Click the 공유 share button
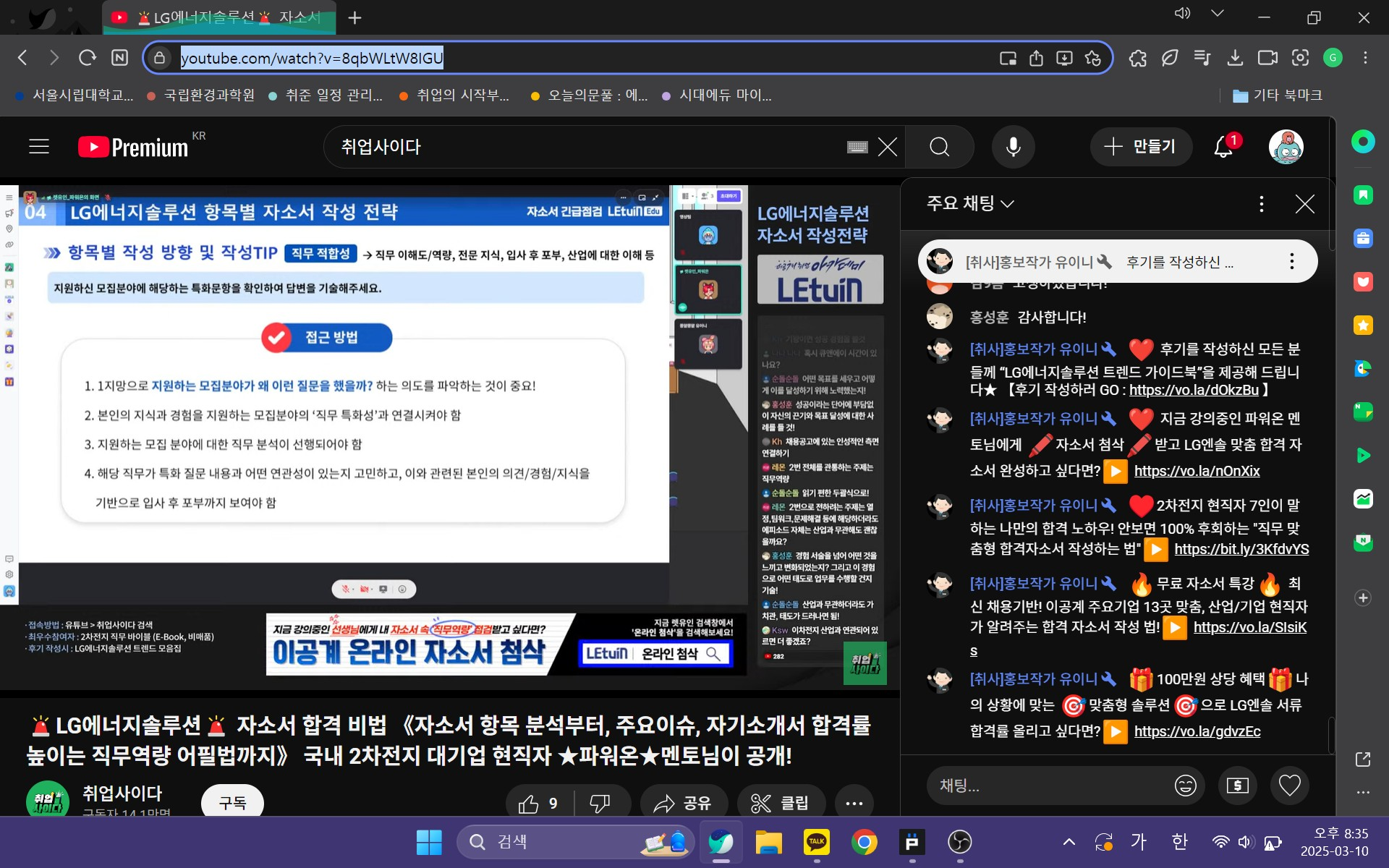 tap(683, 803)
